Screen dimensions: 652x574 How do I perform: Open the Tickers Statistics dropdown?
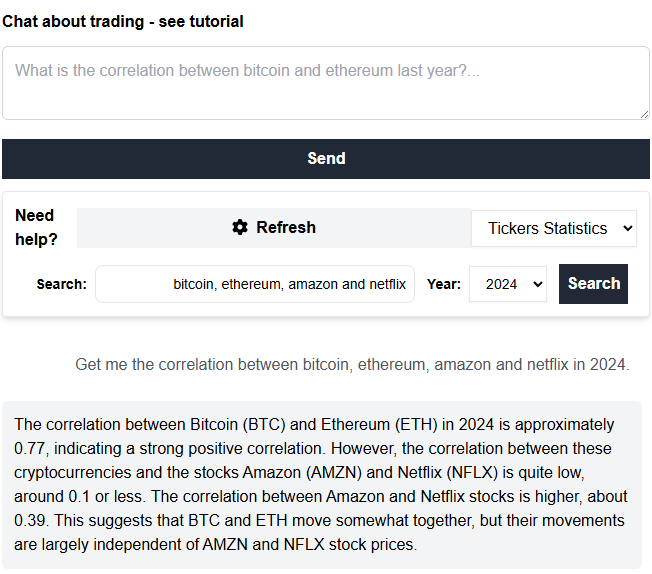click(554, 228)
